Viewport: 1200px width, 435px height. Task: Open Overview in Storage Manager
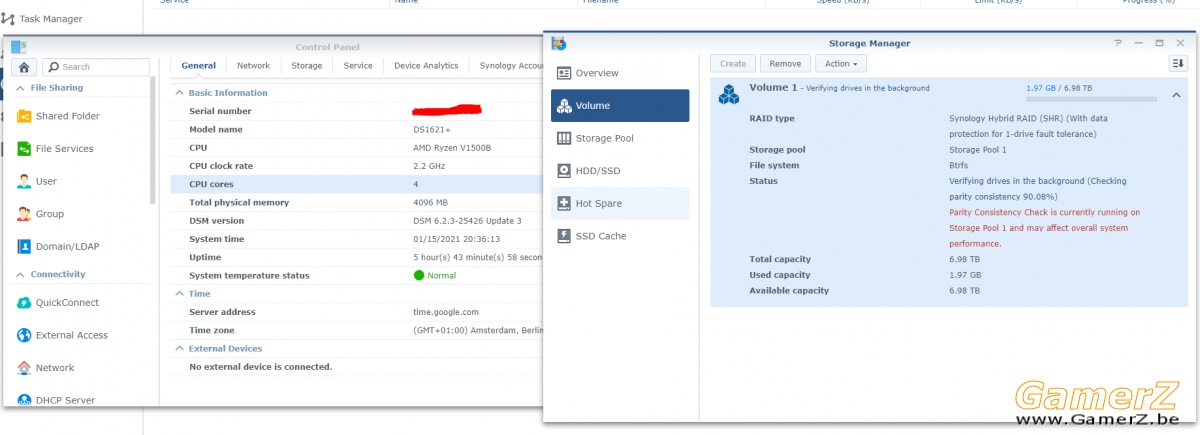coord(620,73)
